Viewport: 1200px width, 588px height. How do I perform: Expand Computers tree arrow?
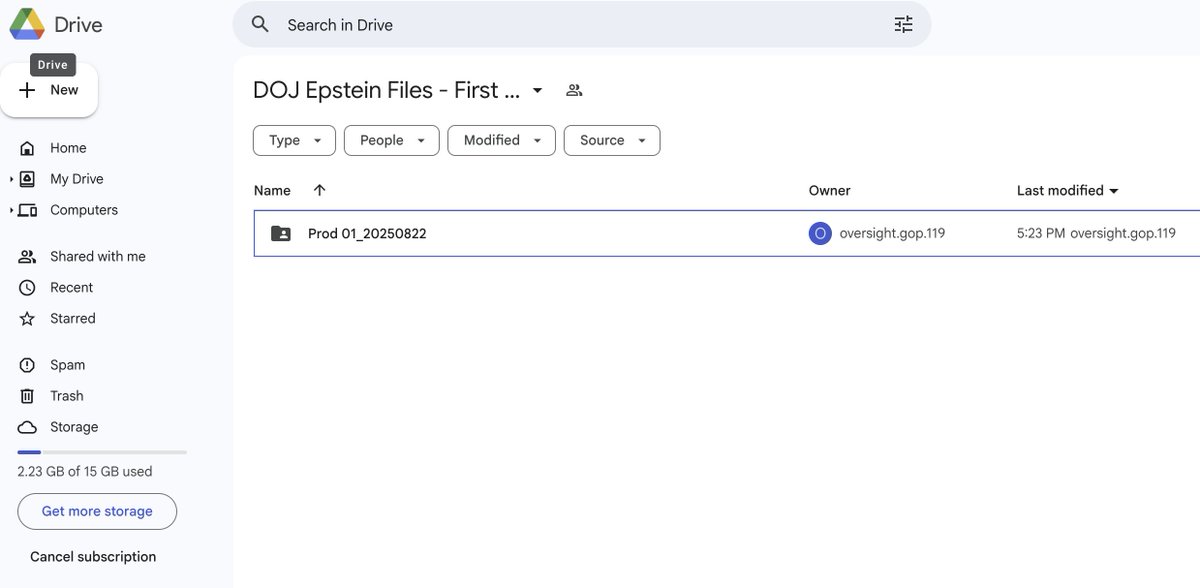coord(12,210)
